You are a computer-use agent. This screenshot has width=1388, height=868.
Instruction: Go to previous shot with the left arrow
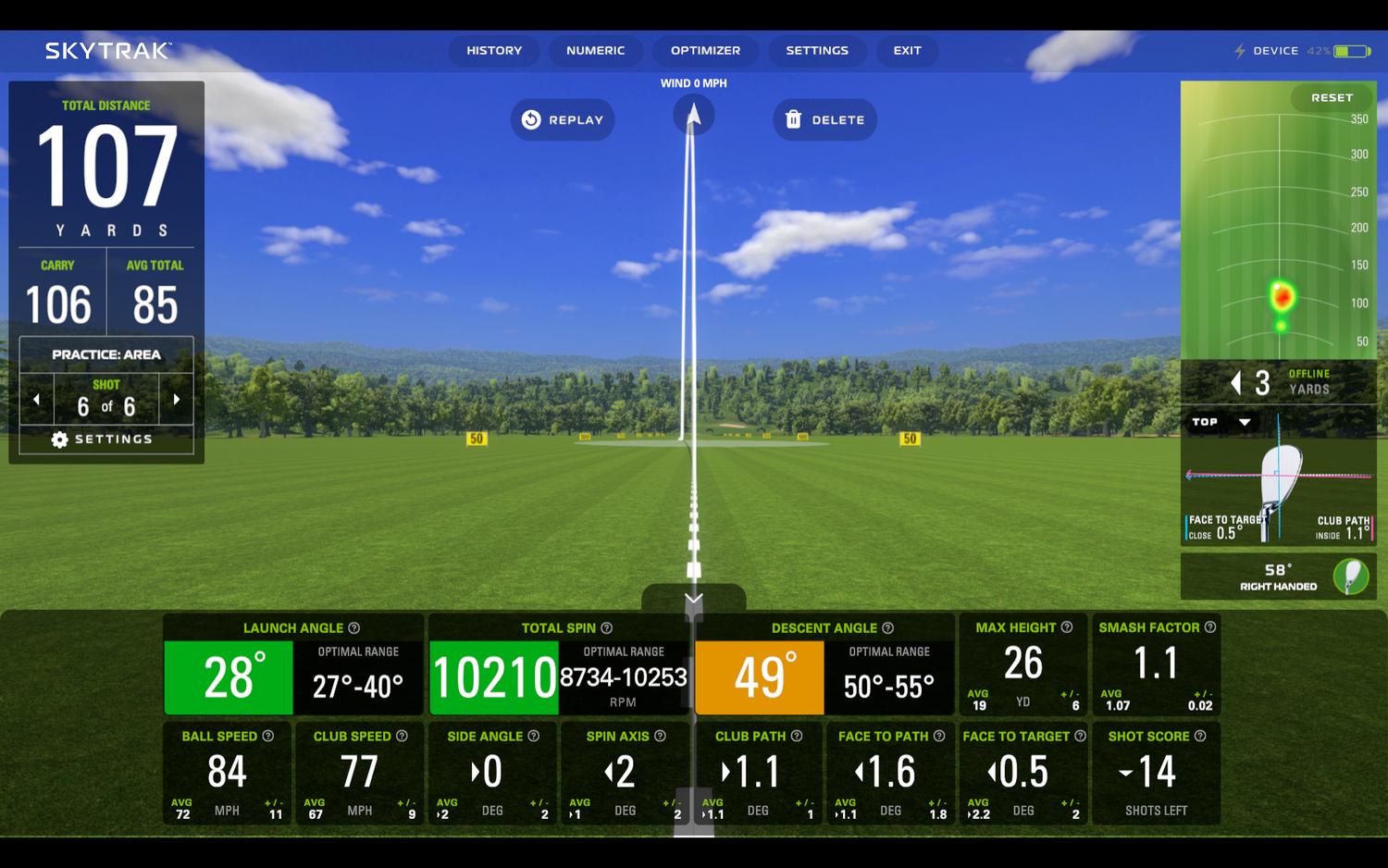36,399
